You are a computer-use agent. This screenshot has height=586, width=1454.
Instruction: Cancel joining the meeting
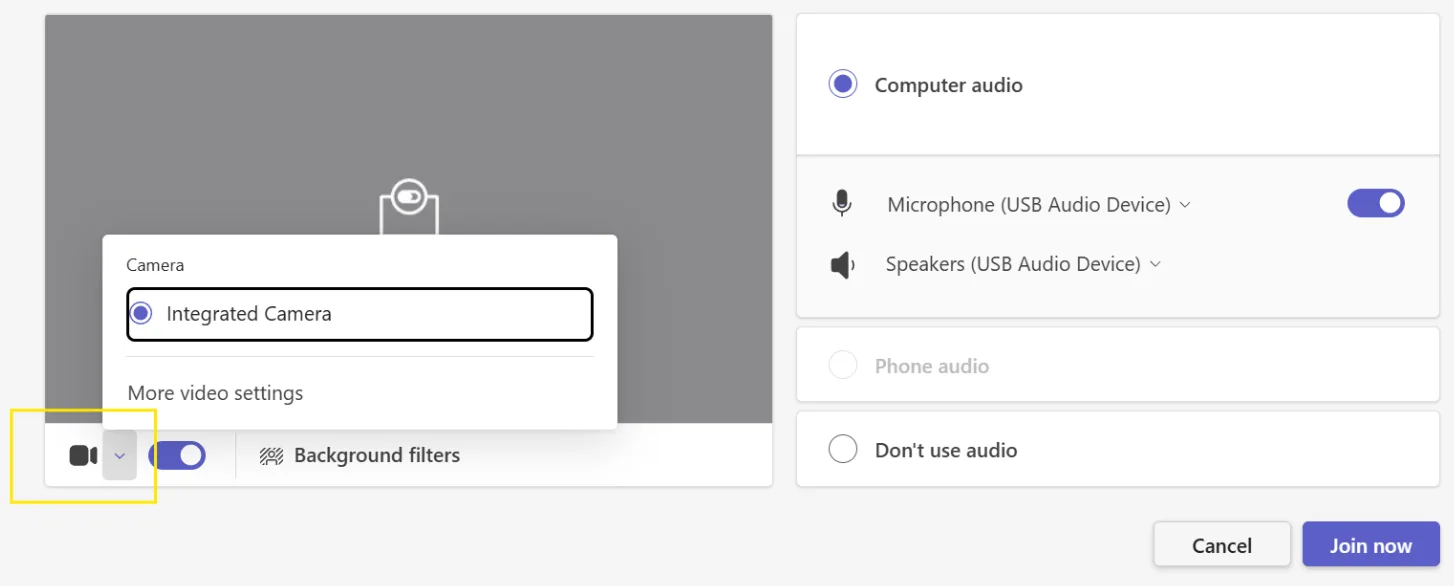click(x=1222, y=545)
